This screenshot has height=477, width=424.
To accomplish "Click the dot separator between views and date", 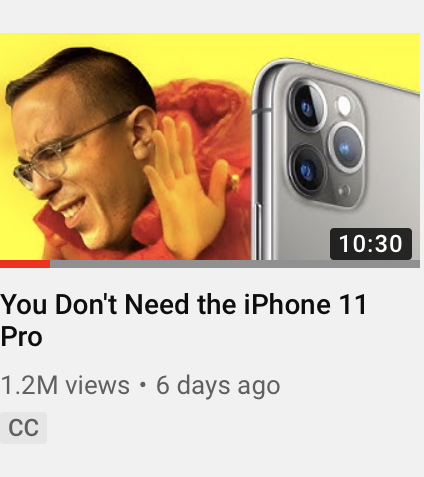I will coord(143,385).
